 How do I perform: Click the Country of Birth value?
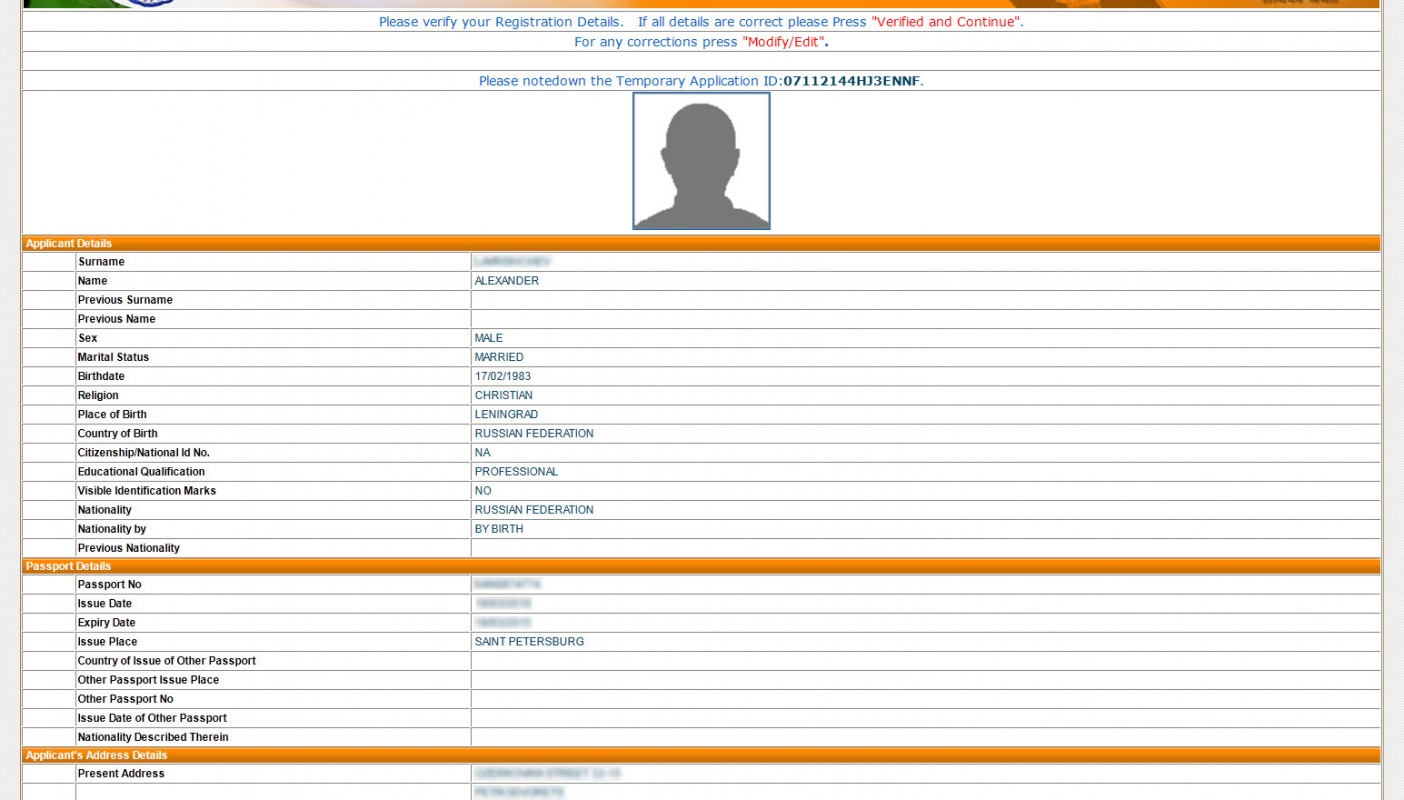(x=534, y=433)
